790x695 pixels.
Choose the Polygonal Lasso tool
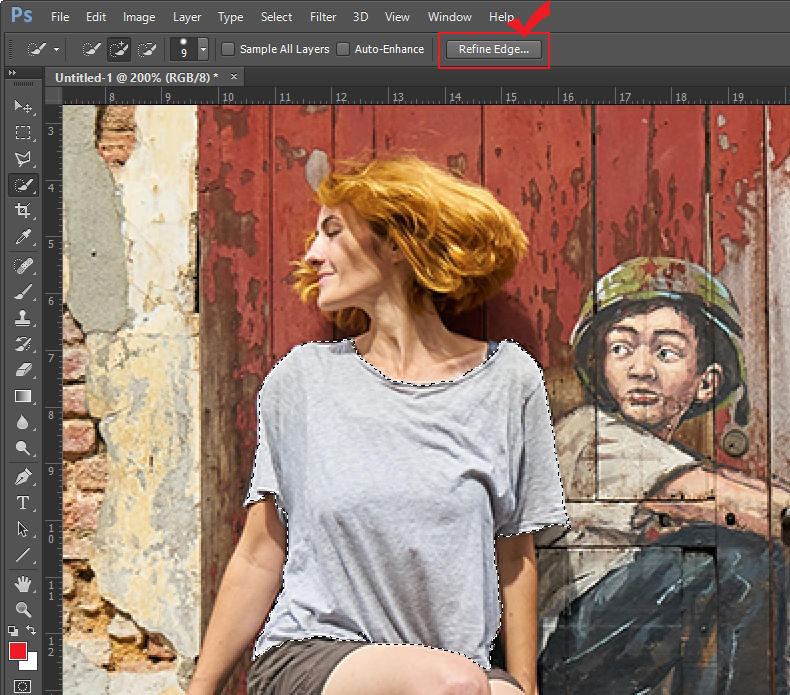pyautogui.click(x=22, y=158)
